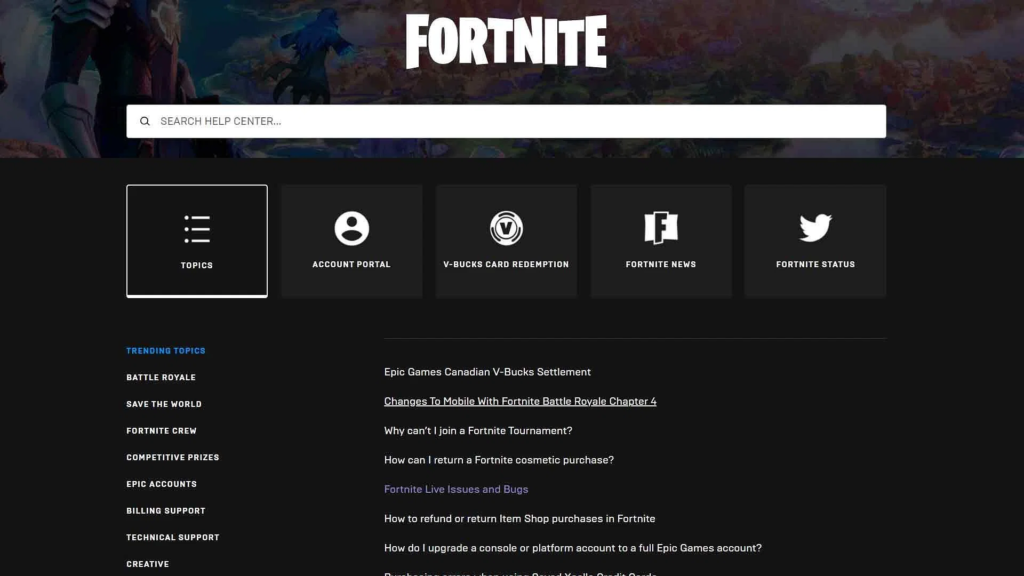1024x576 pixels.
Task: Click the Account Portal label text
Action: pos(351,264)
